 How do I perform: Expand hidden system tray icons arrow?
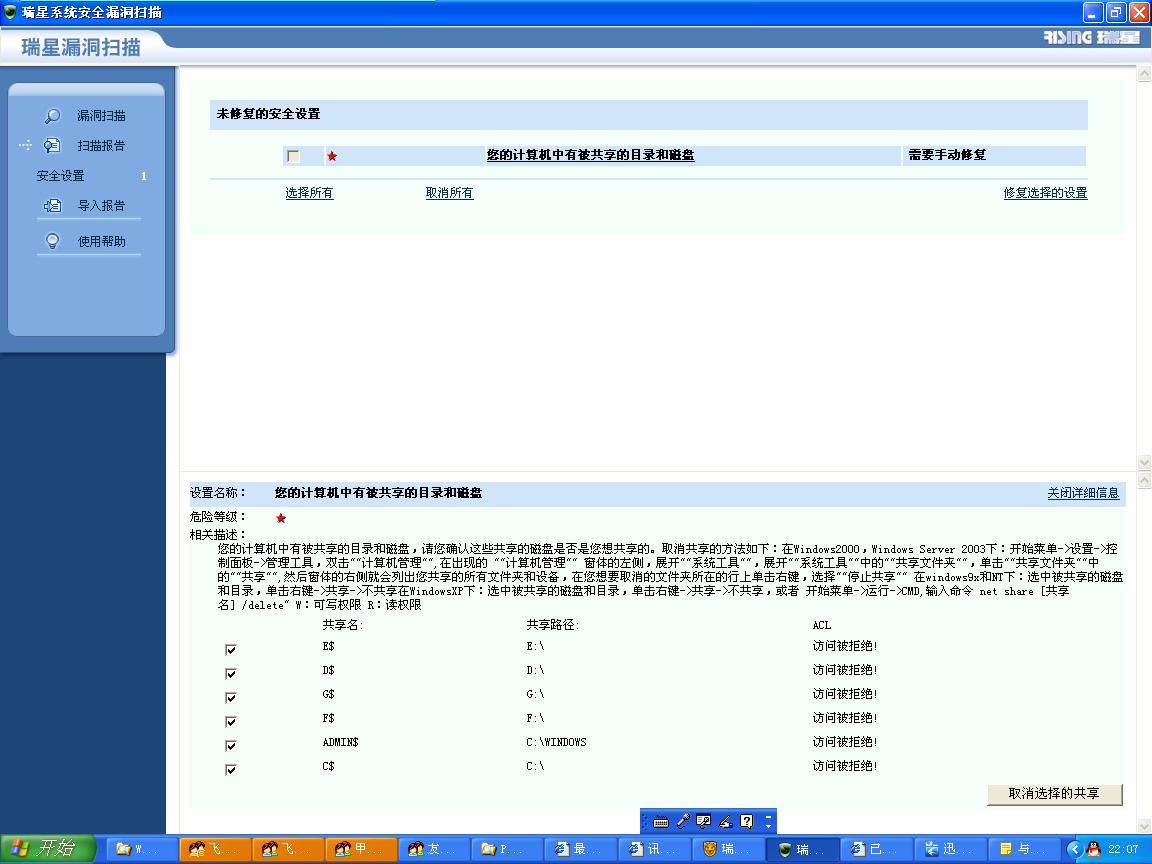[x=1074, y=849]
